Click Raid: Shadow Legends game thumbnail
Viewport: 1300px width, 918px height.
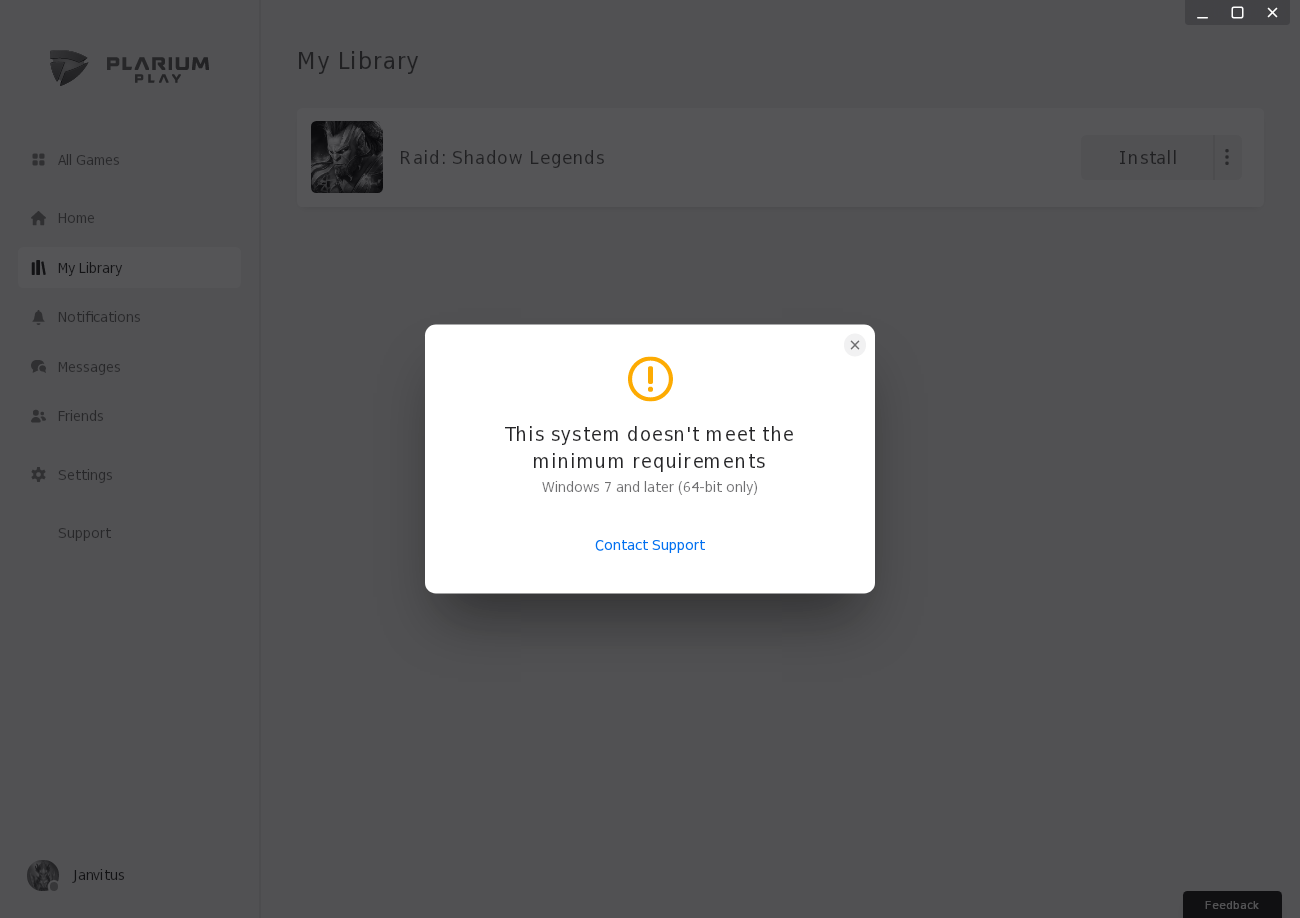(x=347, y=157)
